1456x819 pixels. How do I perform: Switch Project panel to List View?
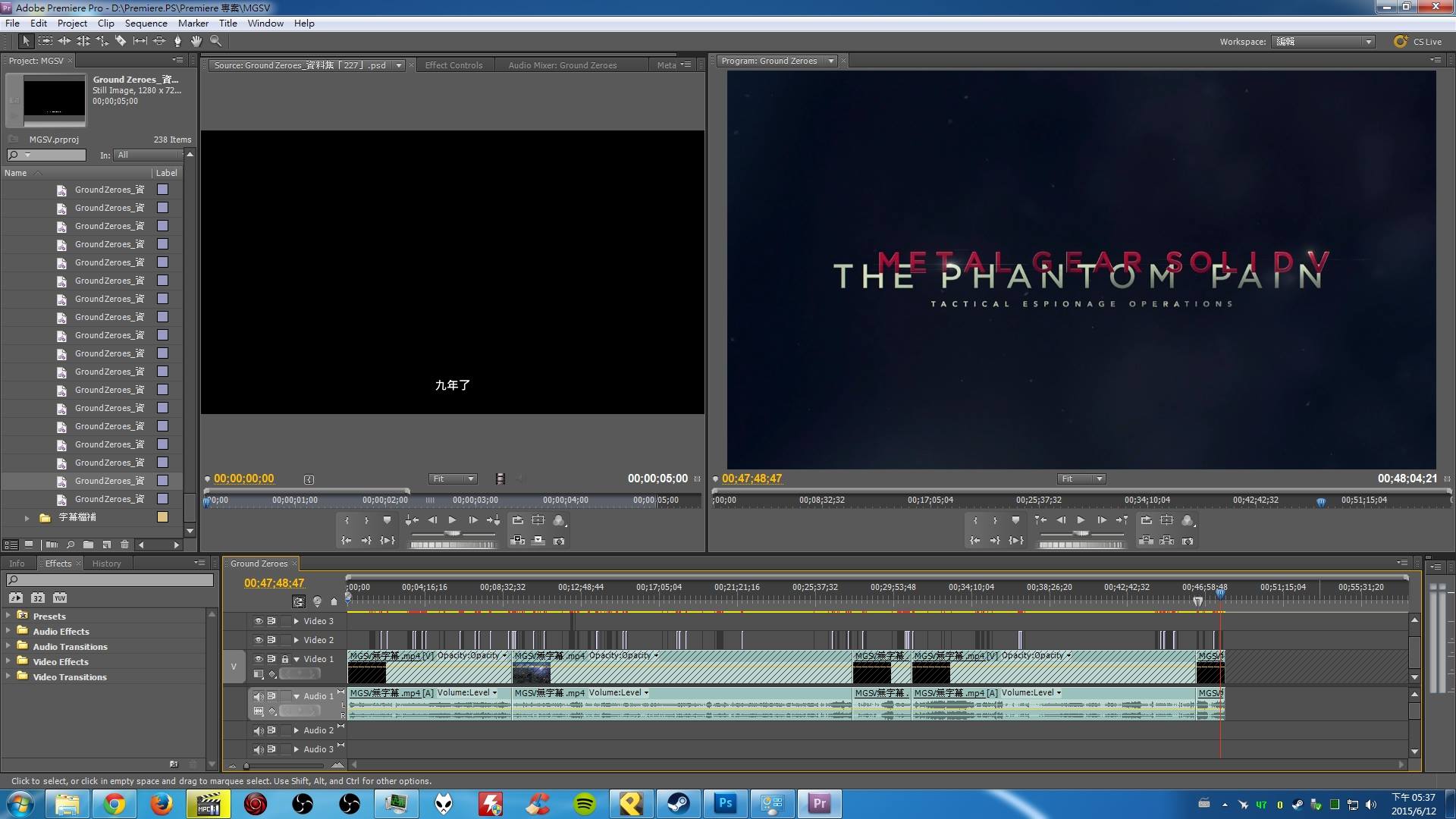click(x=11, y=544)
